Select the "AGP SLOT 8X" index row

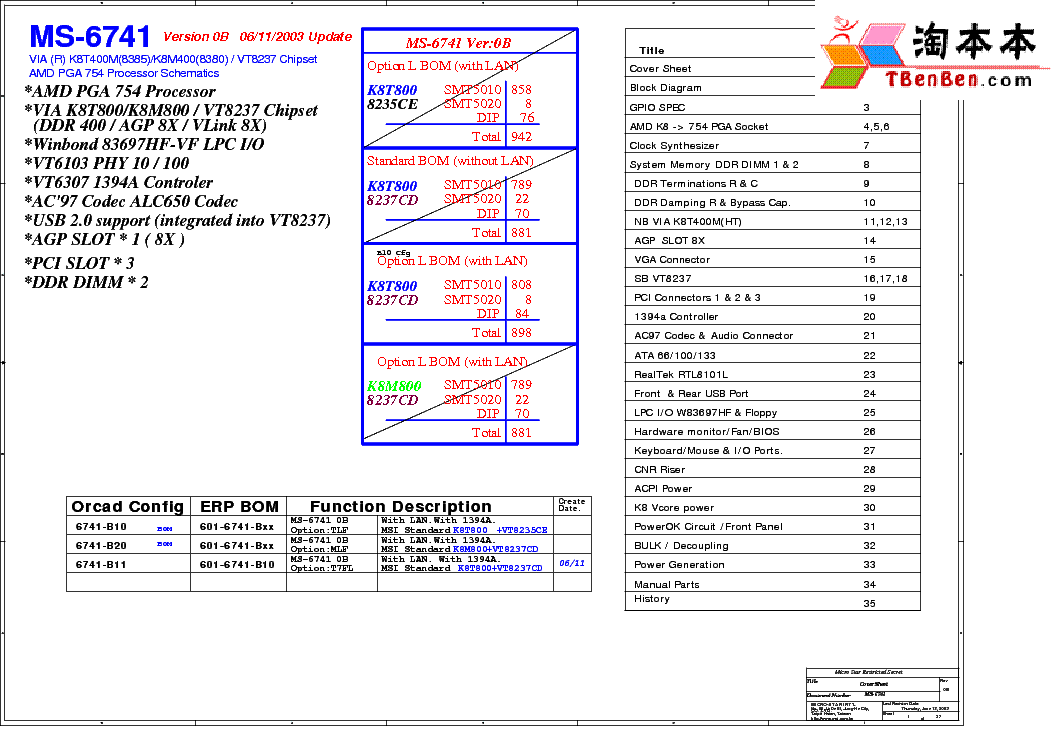[772, 240]
